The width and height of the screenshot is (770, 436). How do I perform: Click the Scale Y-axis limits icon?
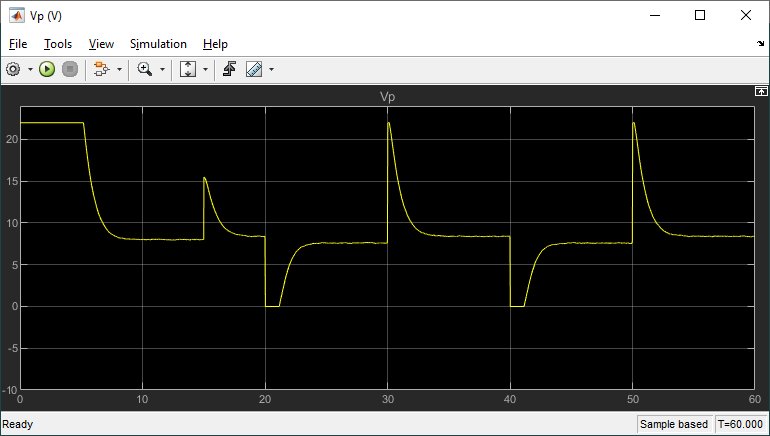[x=188, y=69]
